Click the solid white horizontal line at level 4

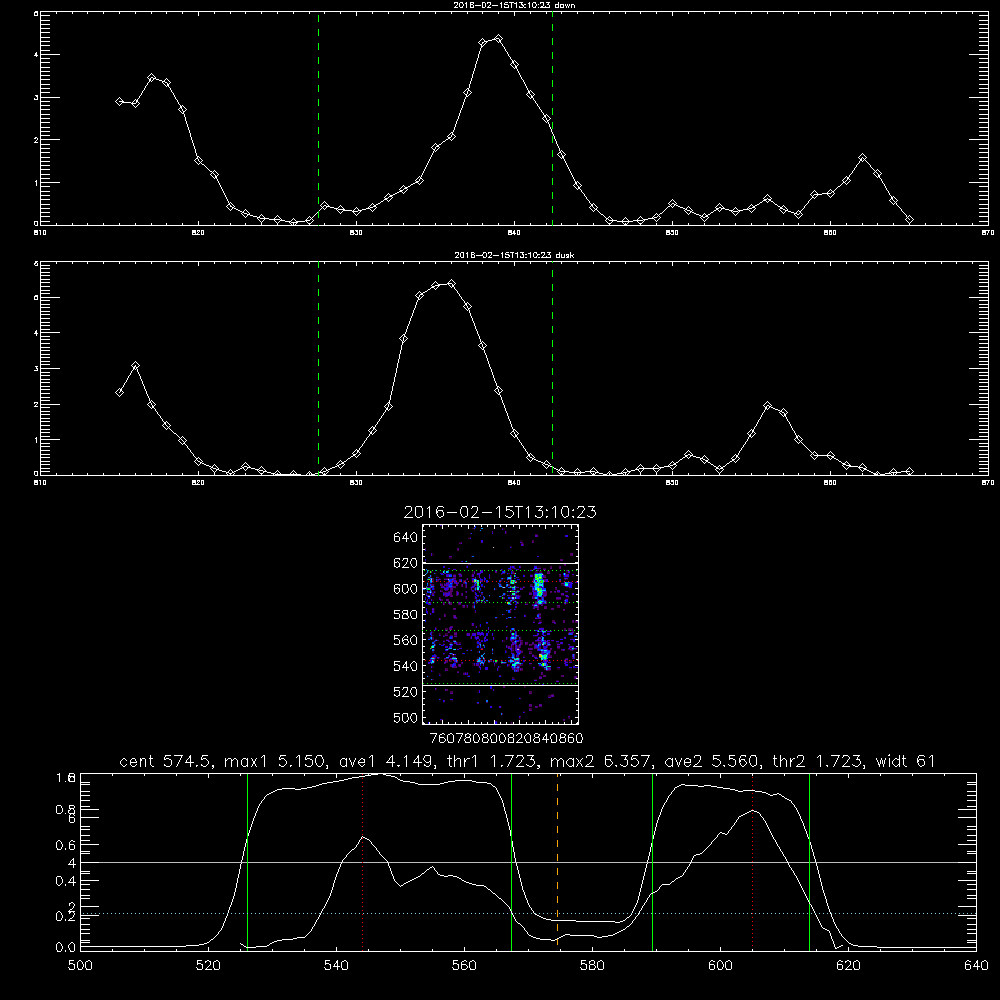coord(528,862)
